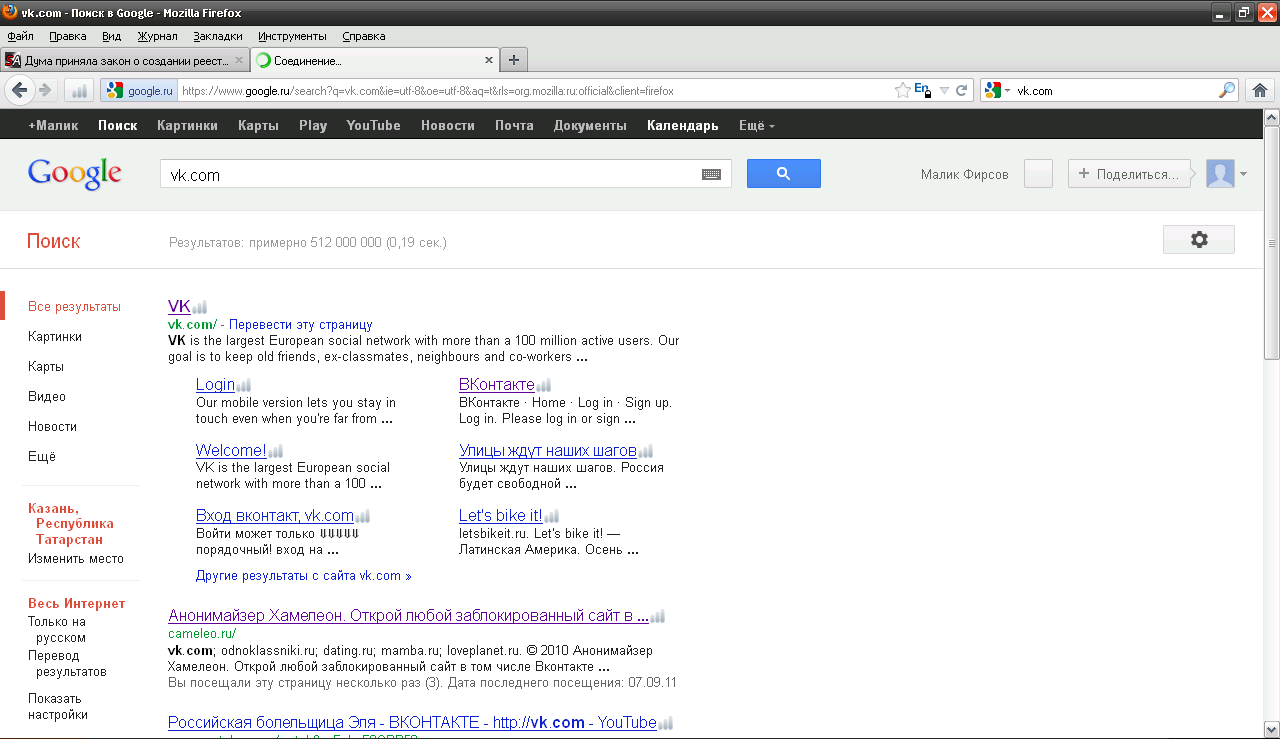
Task: Open the page rank bars toolbar icon
Action: 79,90
